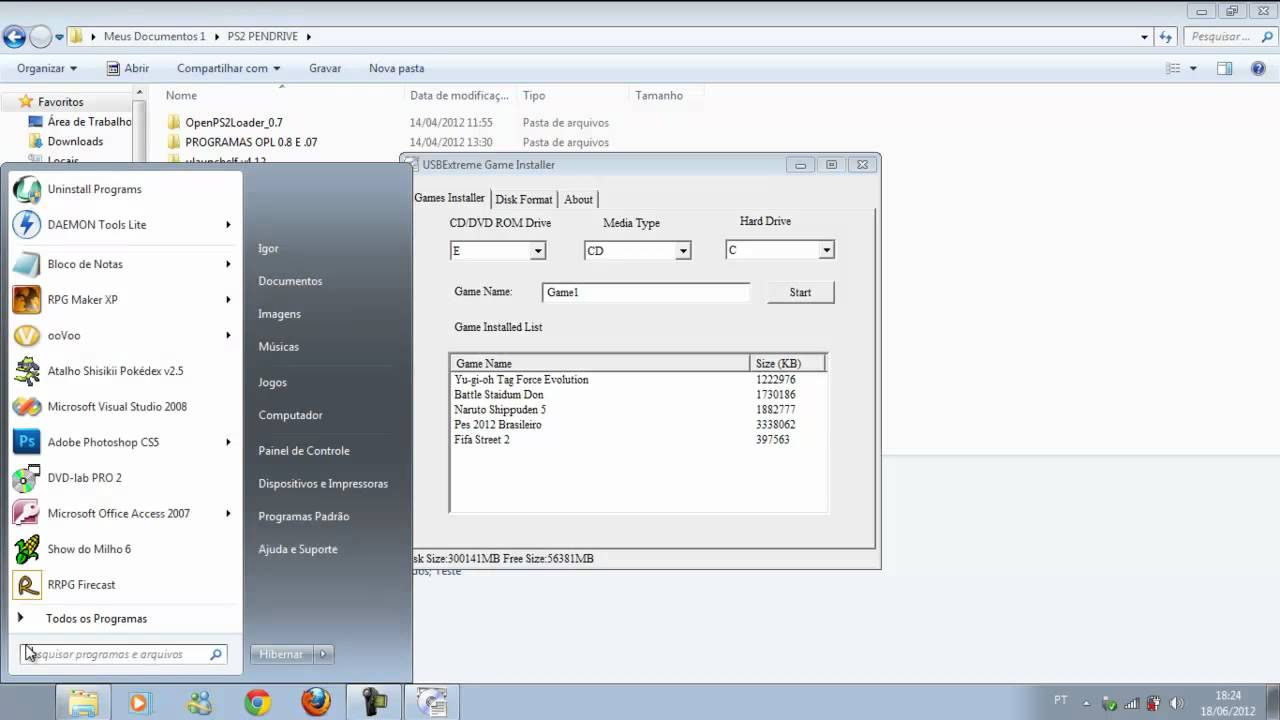This screenshot has width=1280, height=720.
Task: Click Abrir in Explorer toolbar
Action: [x=127, y=68]
